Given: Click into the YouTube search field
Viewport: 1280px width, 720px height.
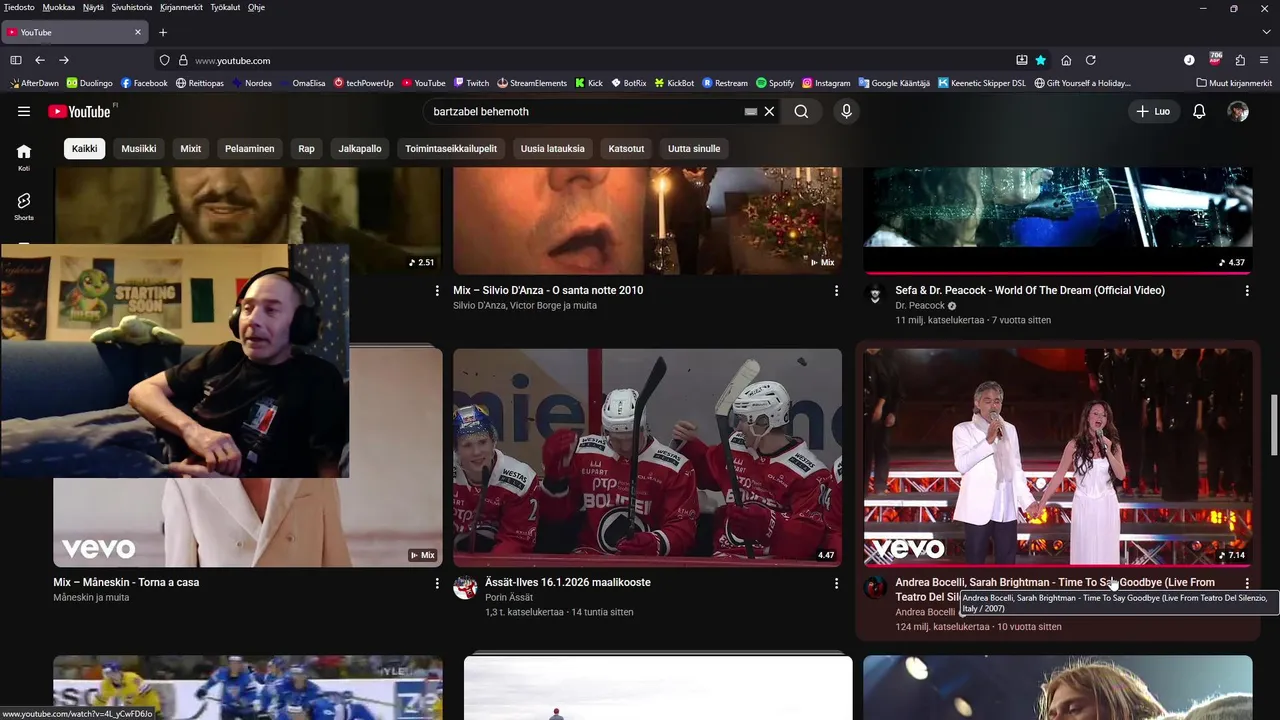Looking at the screenshot, I should click(x=585, y=112).
